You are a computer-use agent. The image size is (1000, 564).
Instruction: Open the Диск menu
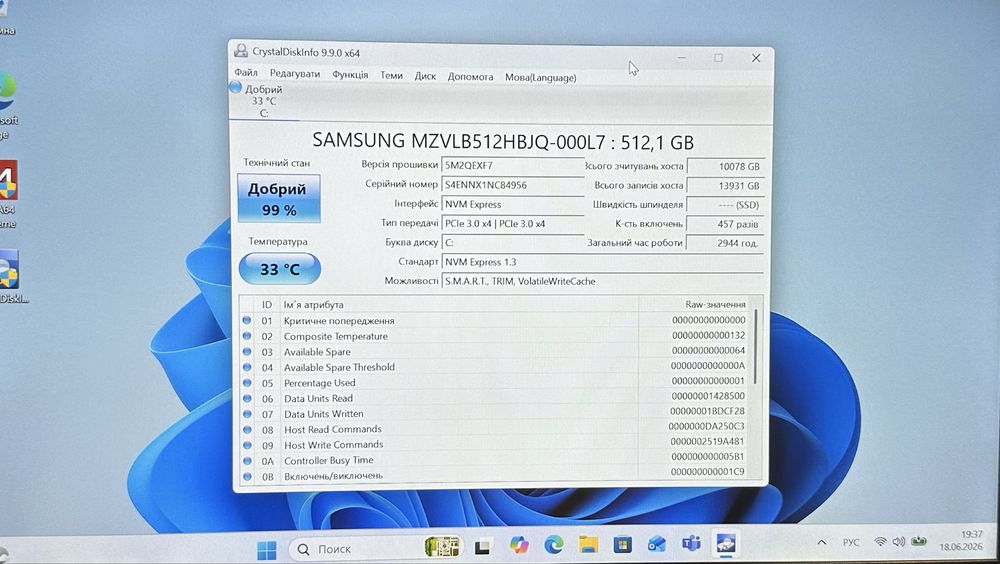(x=425, y=76)
